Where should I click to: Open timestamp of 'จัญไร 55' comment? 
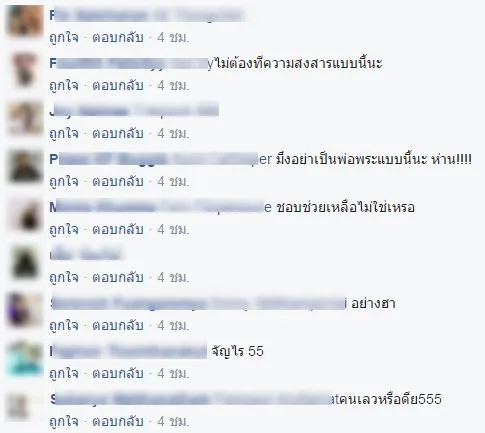[173, 373]
